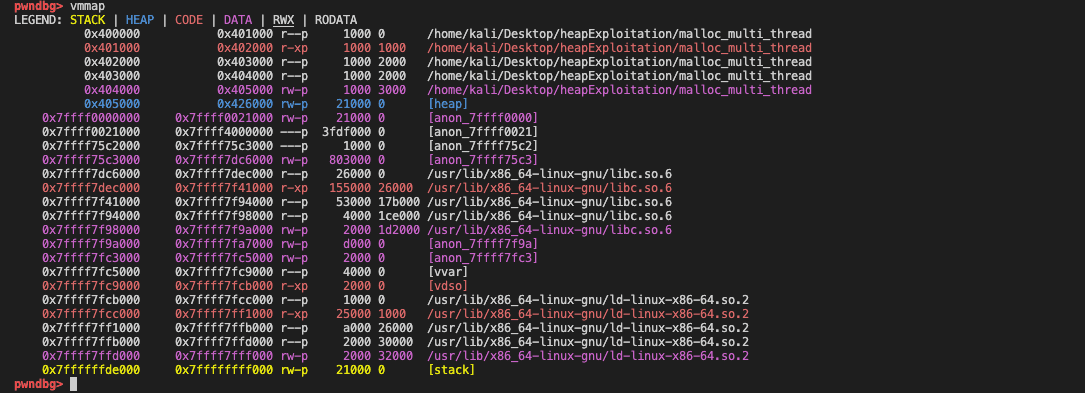Click the [stack] mapping name

[x=452, y=370]
